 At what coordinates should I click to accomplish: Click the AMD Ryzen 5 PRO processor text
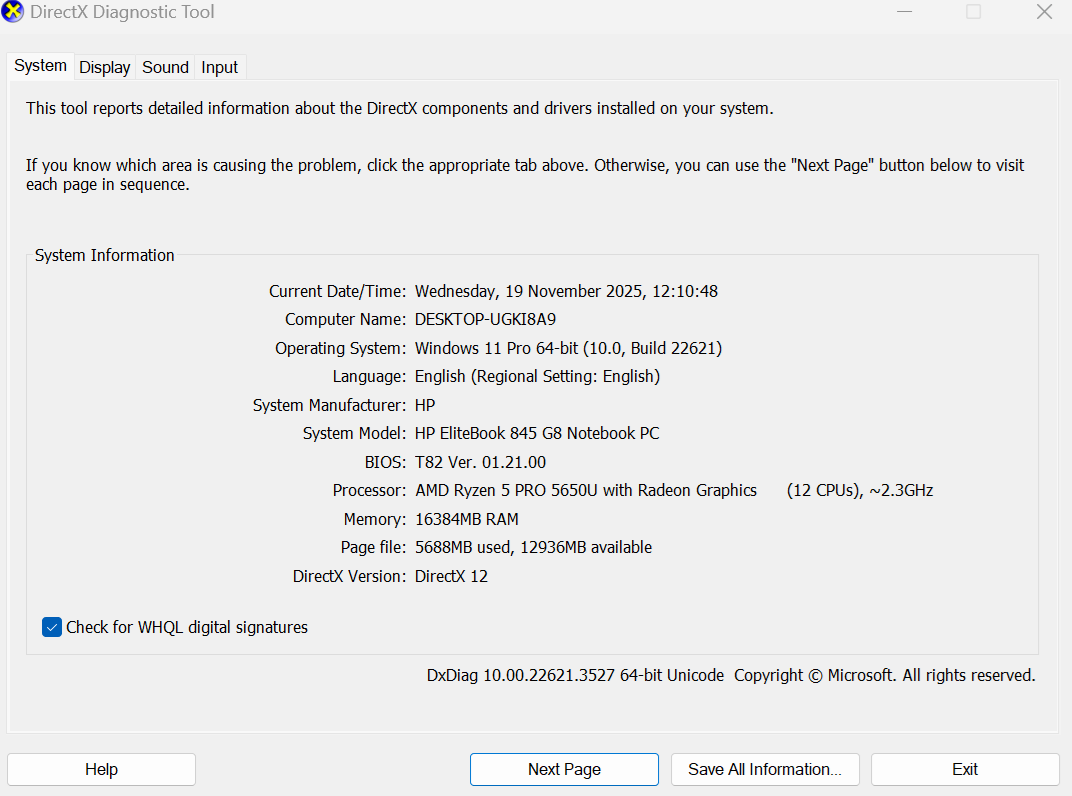pos(585,490)
